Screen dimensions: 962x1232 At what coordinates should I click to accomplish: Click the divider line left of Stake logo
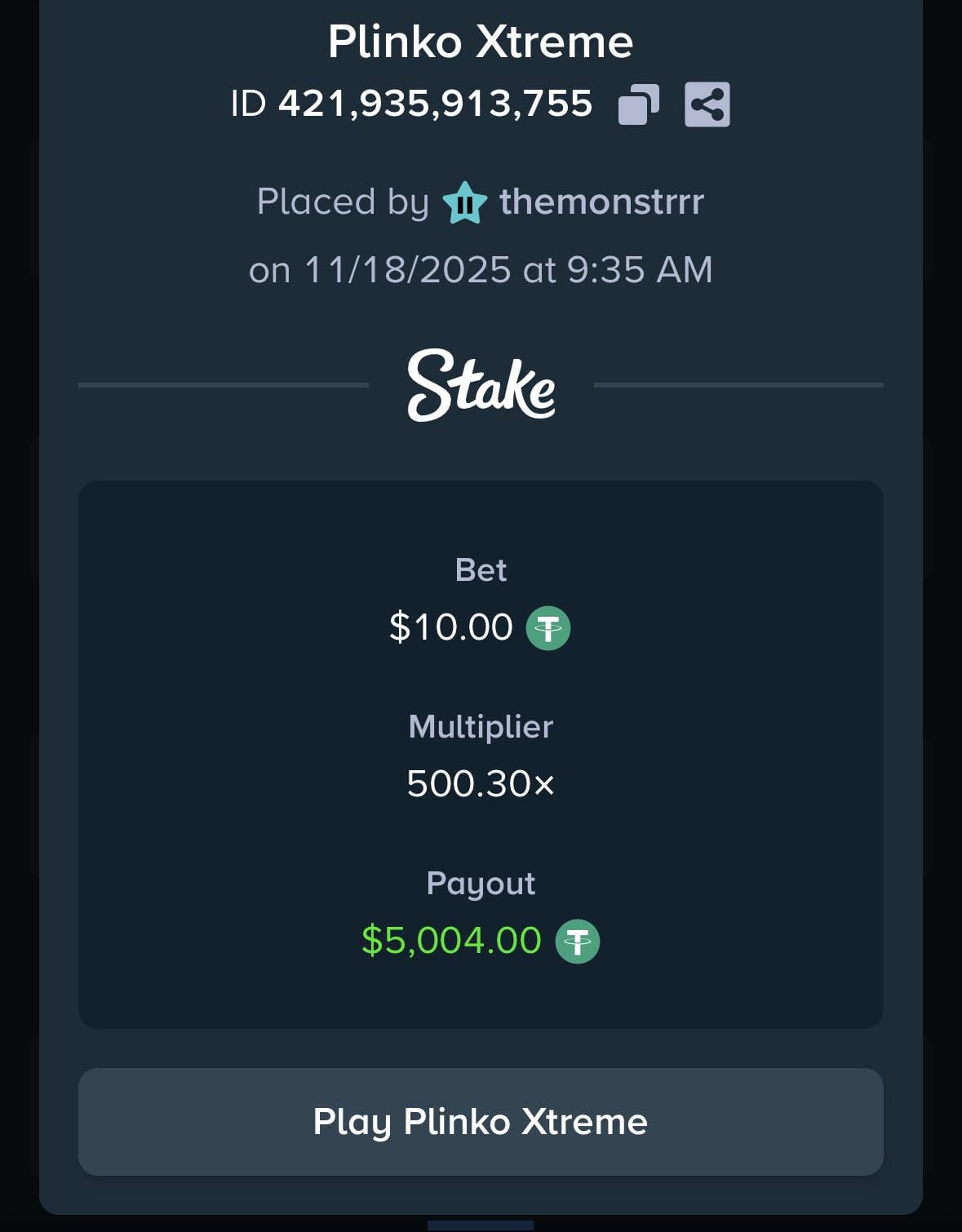coord(223,385)
